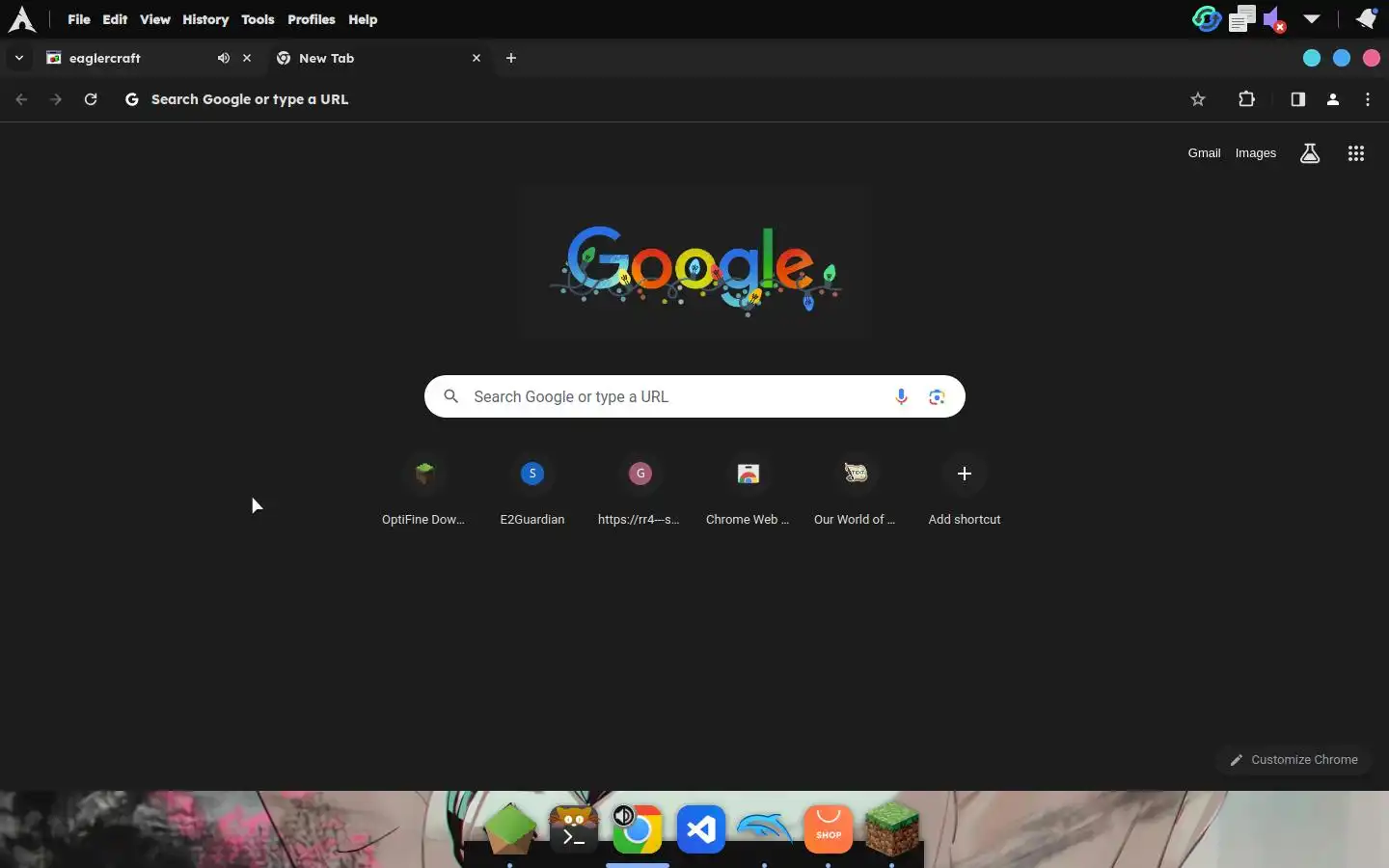This screenshot has height=868, width=1389.
Task: Open a new tab with plus button
Action: pos(511,58)
